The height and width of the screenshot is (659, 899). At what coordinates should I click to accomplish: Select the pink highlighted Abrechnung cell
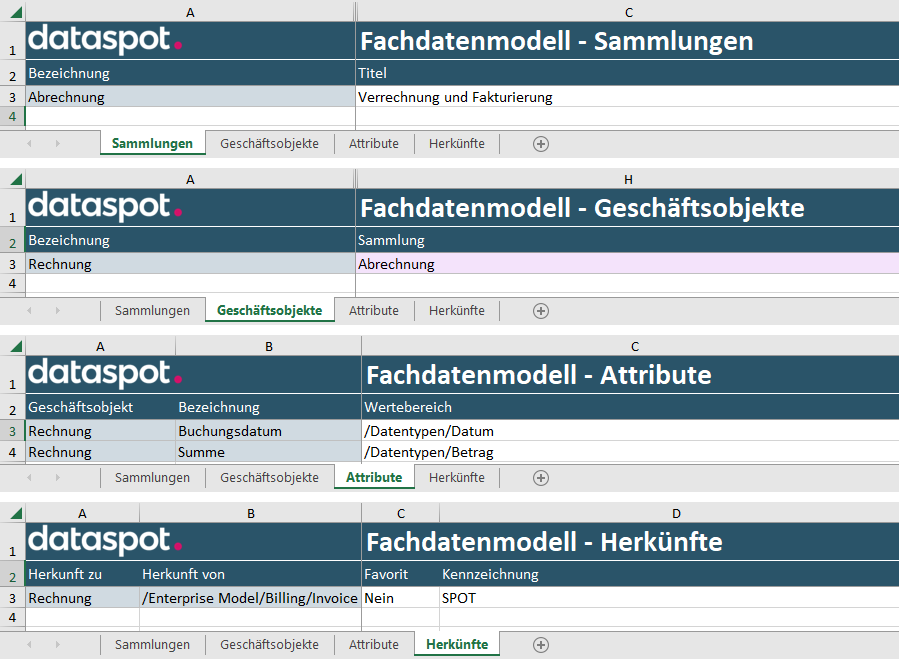[626, 265]
